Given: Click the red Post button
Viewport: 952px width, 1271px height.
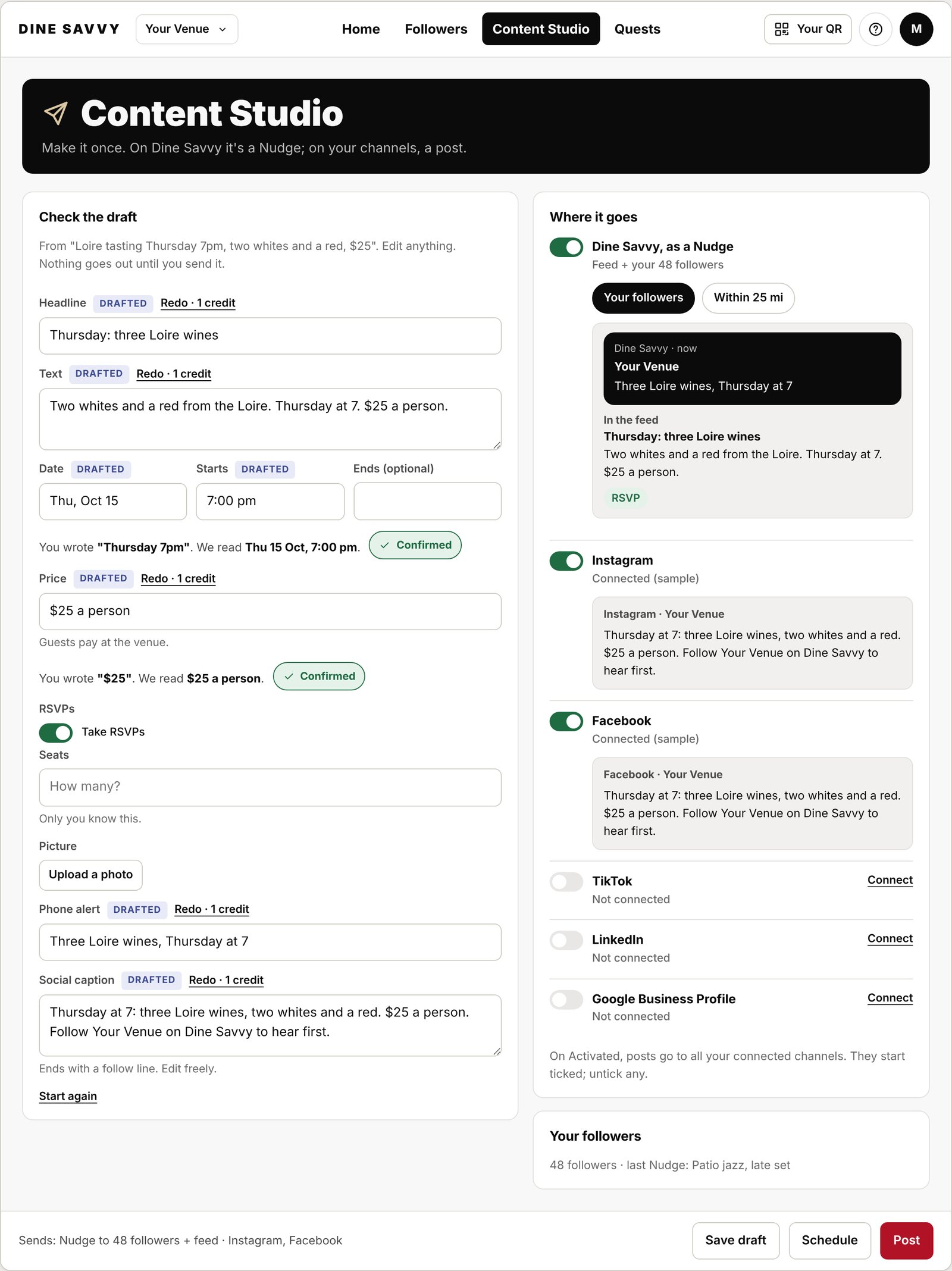Looking at the screenshot, I should point(906,1241).
